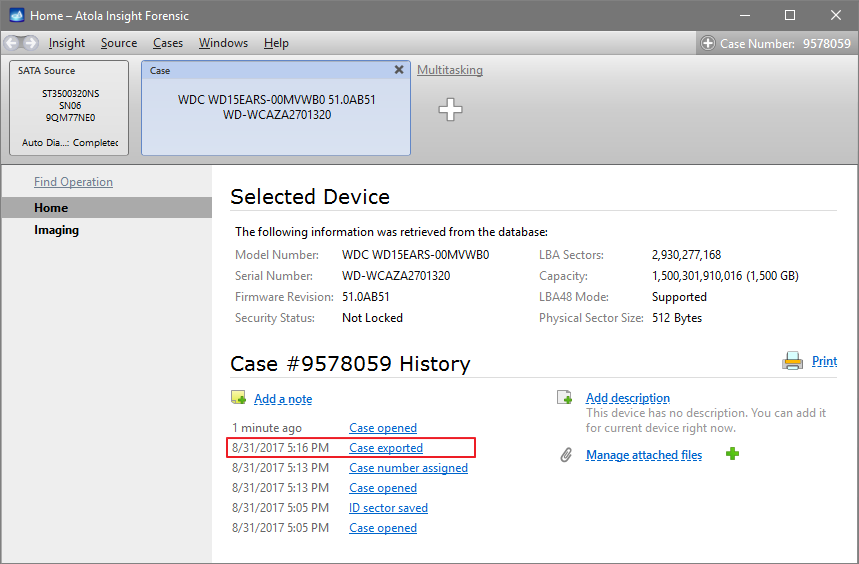Open Case opened entry at 5:13 PM
This screenshot has height=564, width=859.
(x=383, y=488)
